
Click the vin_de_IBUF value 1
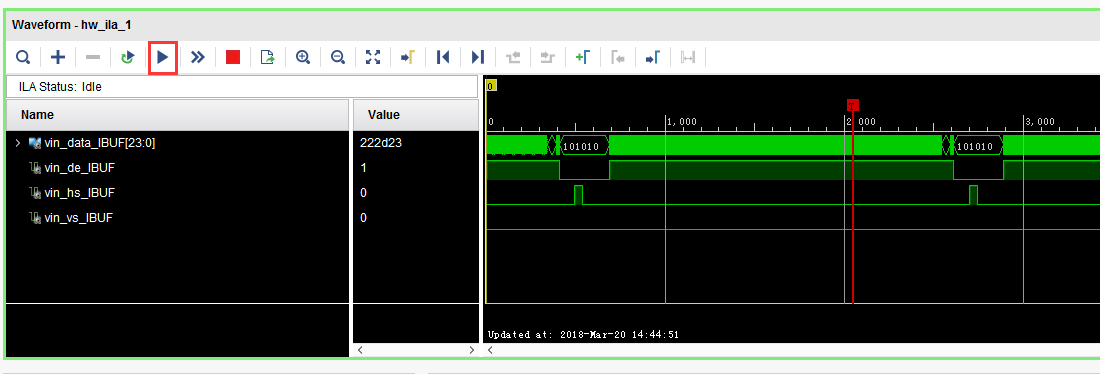tap(363, 168)
